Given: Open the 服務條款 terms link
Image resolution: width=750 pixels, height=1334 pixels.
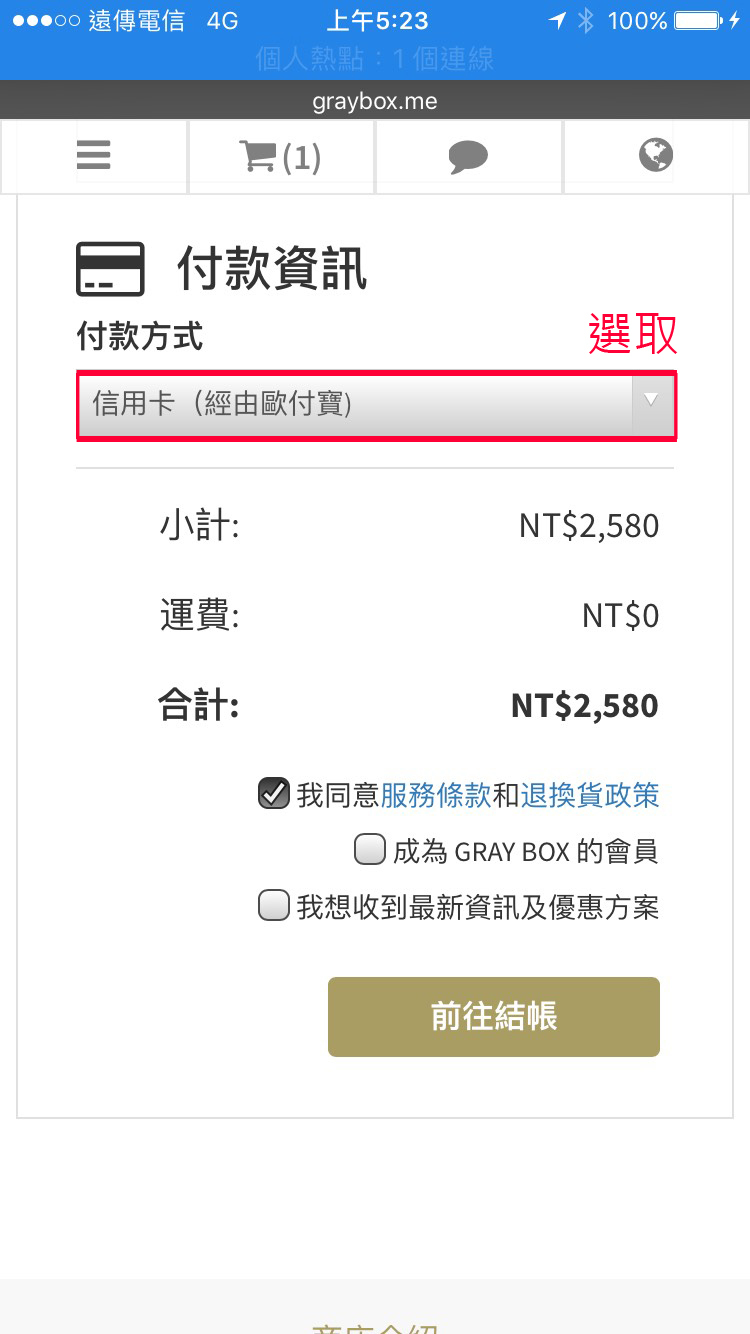Looking at the screenshot, I should click(436, 795).
